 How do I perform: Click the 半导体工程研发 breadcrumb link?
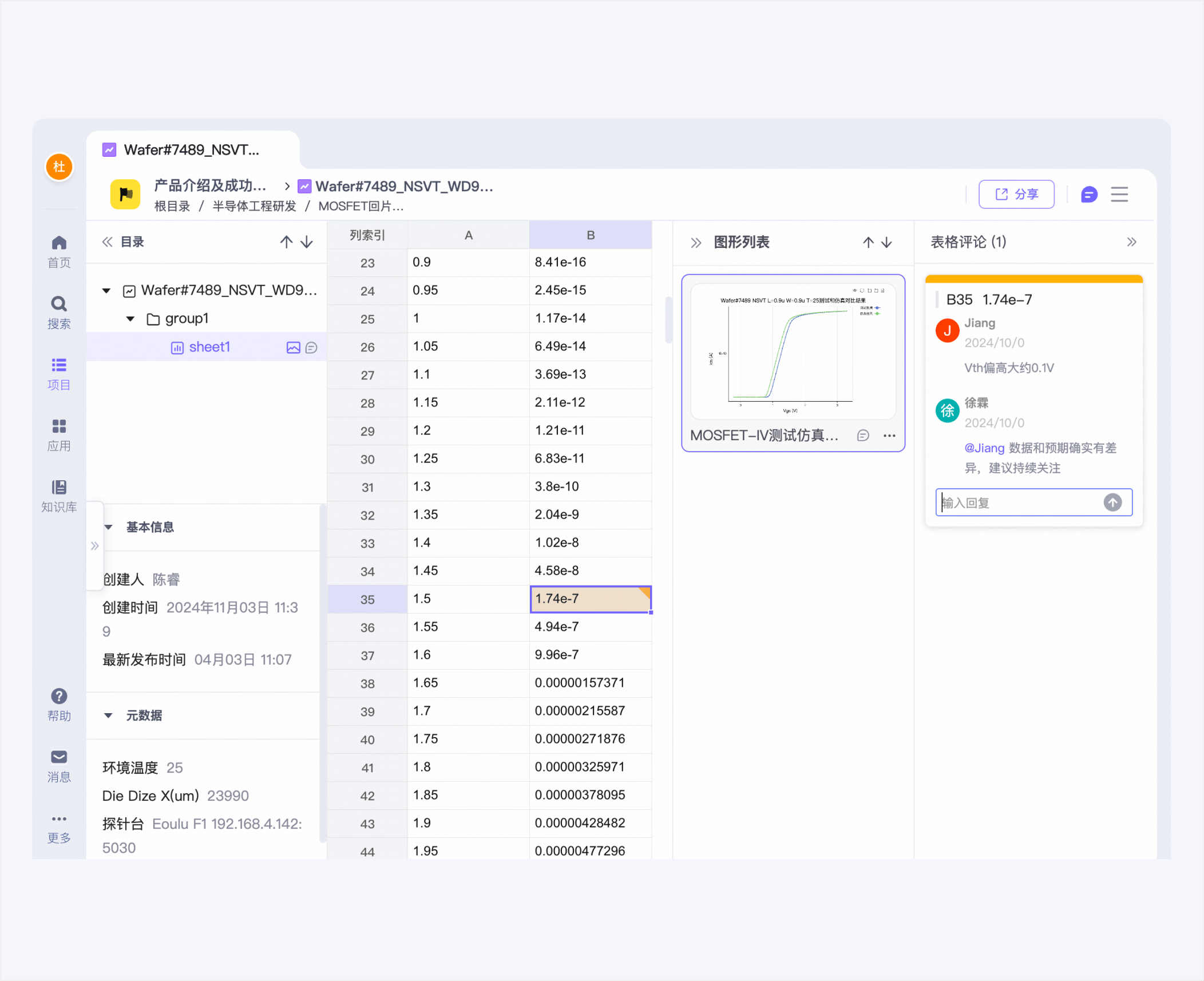[x=254, y=207]
